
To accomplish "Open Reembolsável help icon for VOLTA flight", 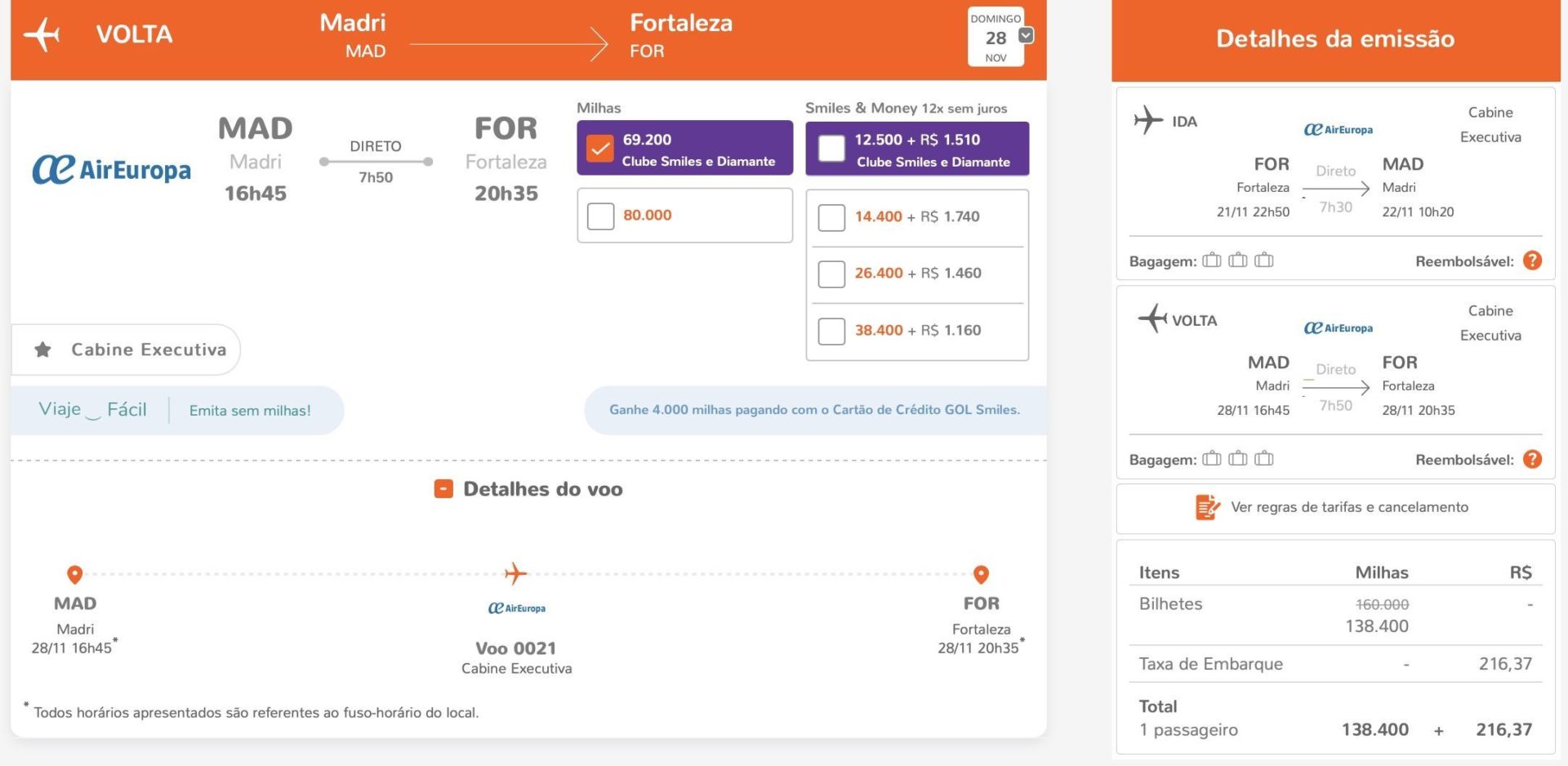I will click(1533, 459).
